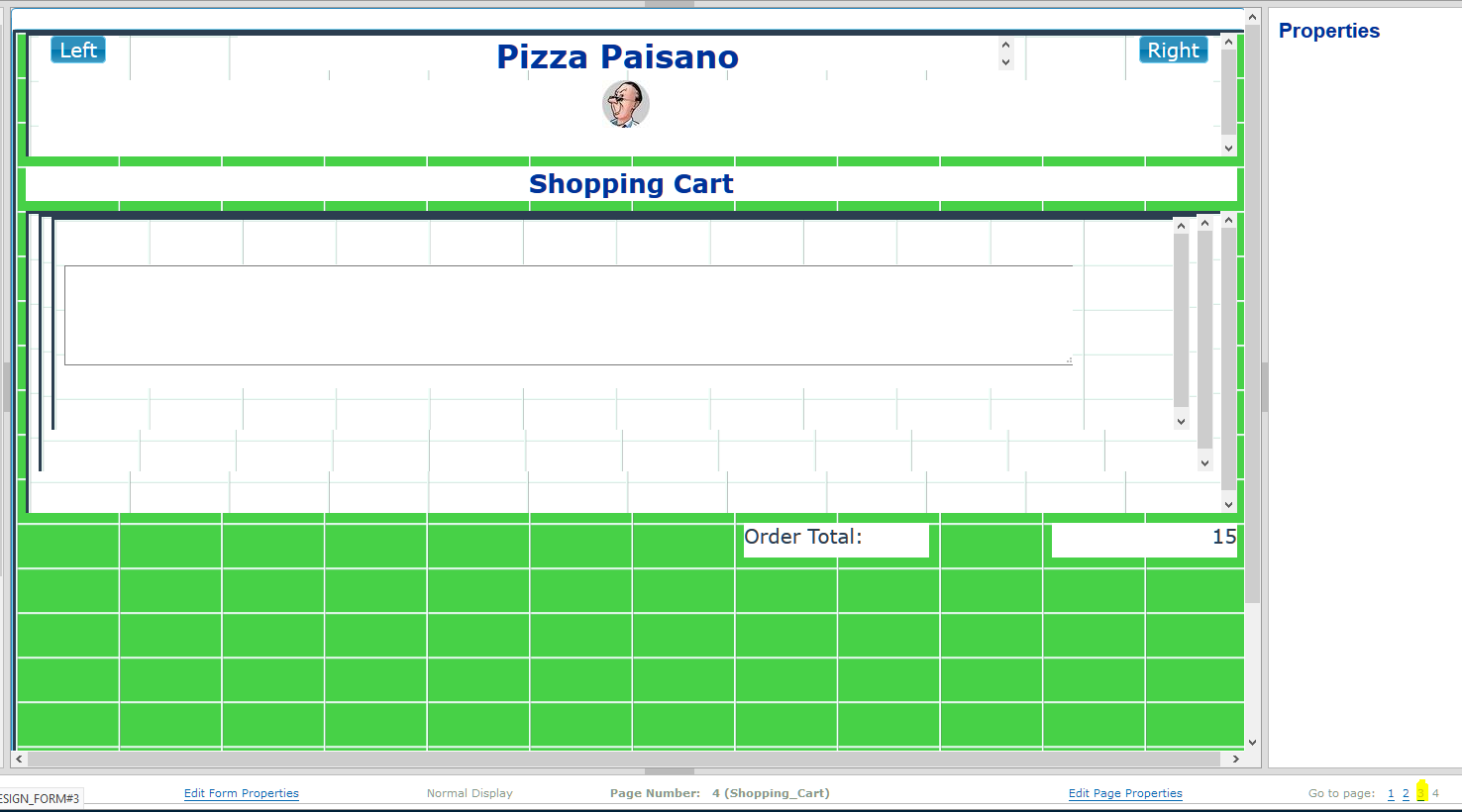Image resolution: width=1462 pixels, height=812 pixels.
Task: Click the innermost cart panel scrollbar thumb
Action: (1181, 320)
